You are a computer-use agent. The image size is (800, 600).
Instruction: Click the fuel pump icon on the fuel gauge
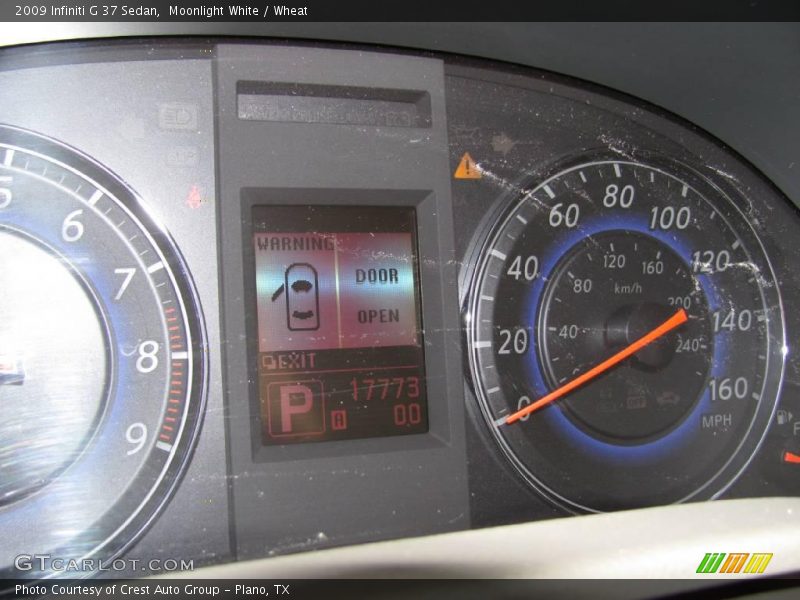(783, 417)
